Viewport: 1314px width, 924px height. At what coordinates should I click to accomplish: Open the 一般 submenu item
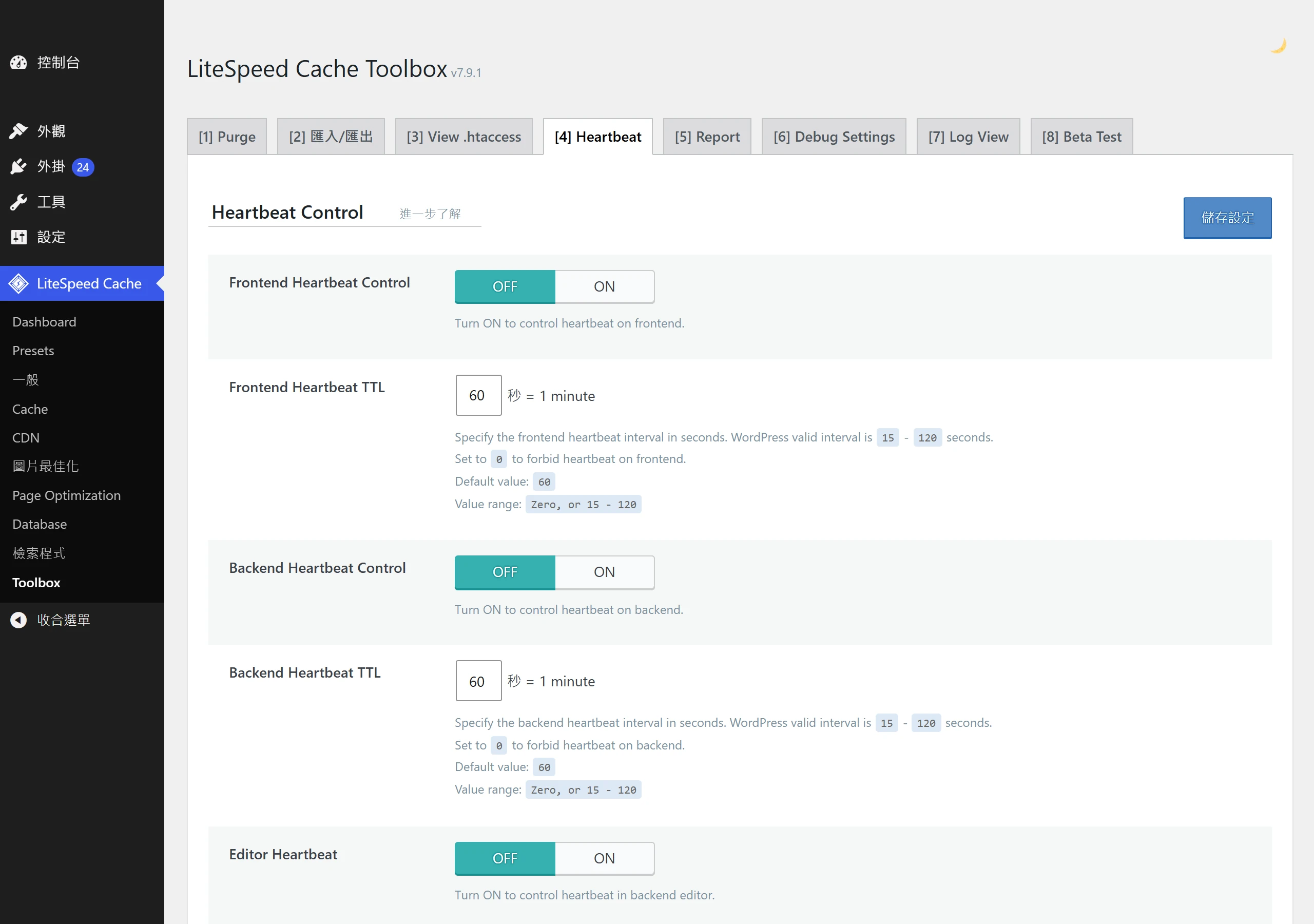[26, 379]
